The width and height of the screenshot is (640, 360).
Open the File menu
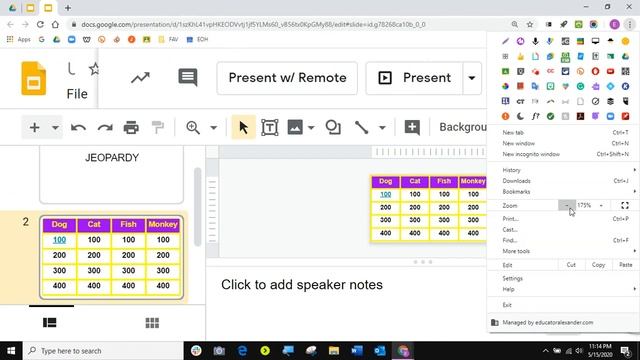pos(77,94)
